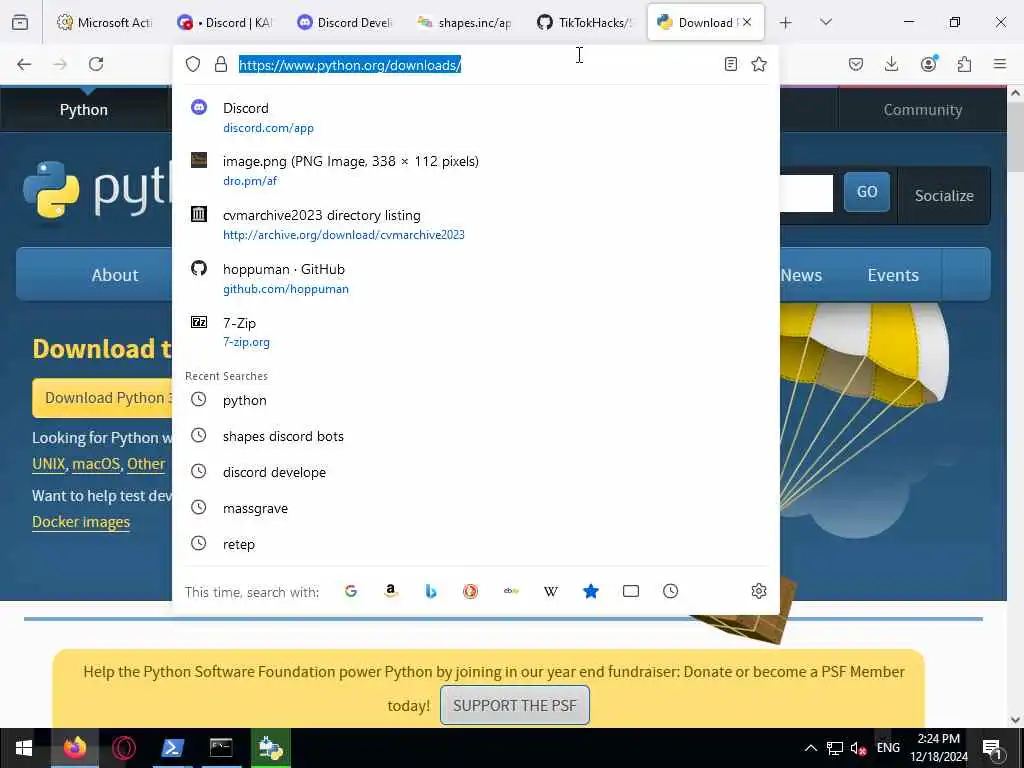Open tracking protection shield icon
The height and width of the screenshot is (768, 1024).
193,64
